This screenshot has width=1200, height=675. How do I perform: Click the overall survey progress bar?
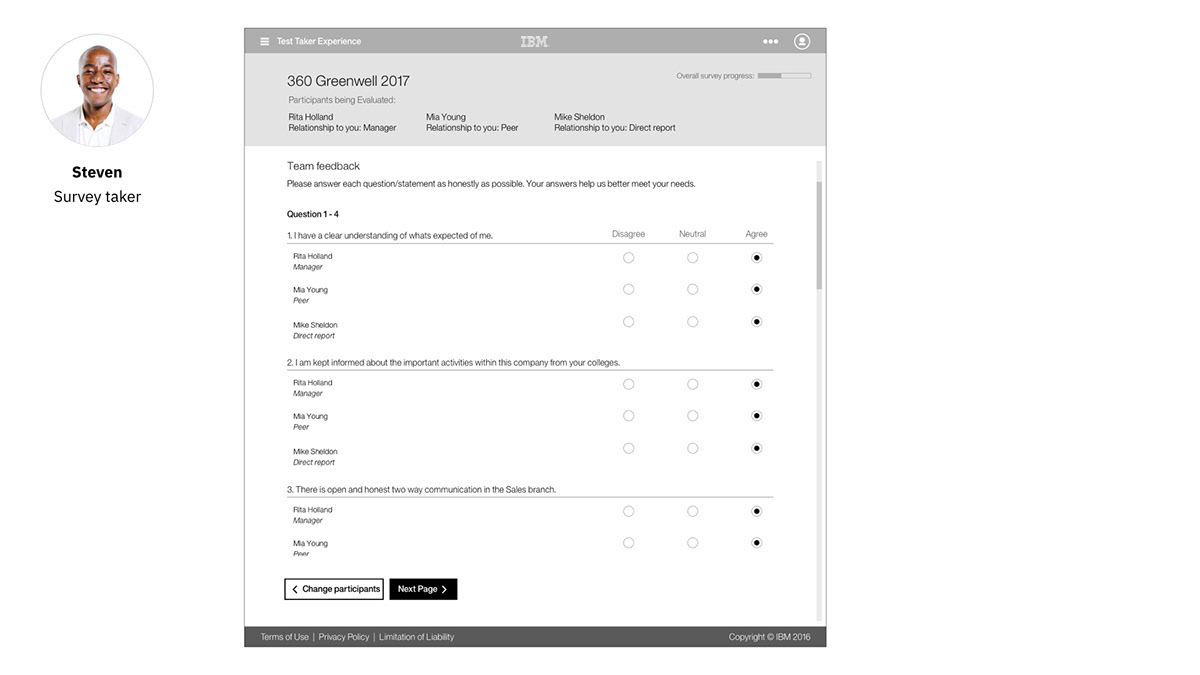point(784,76)
